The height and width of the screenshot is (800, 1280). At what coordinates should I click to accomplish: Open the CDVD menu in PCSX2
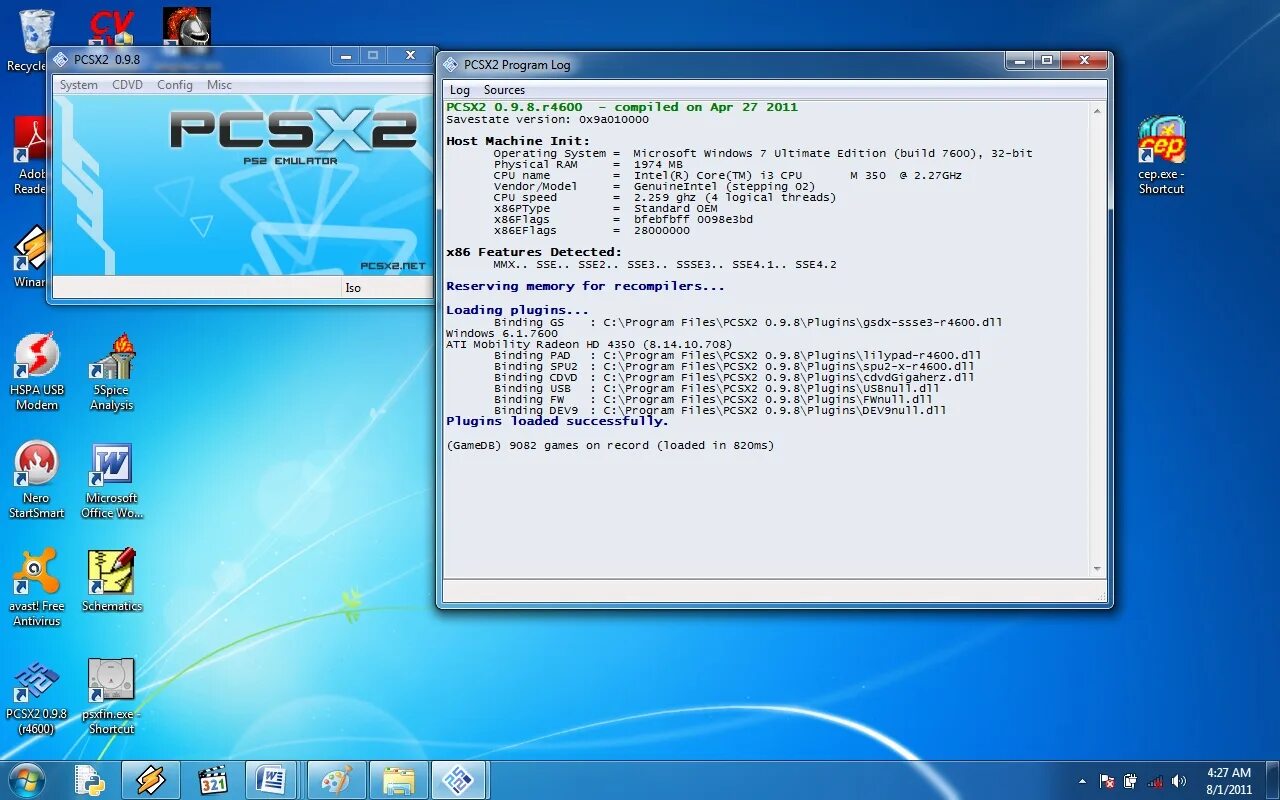(x=127, y=85)
